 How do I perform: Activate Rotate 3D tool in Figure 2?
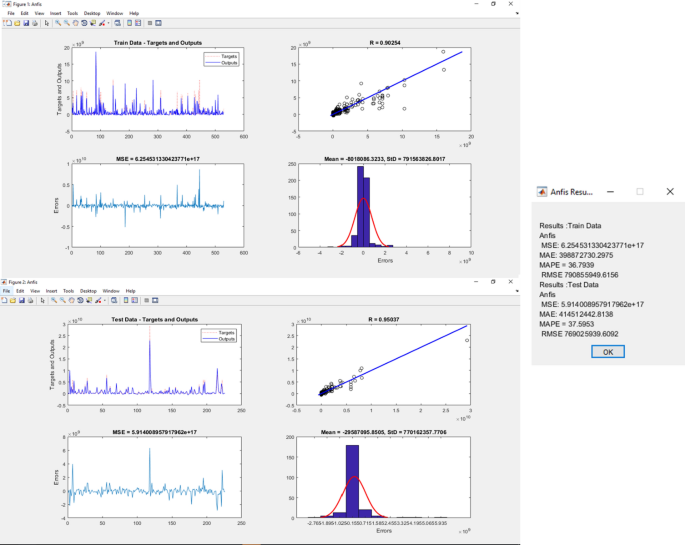[80, 300]
